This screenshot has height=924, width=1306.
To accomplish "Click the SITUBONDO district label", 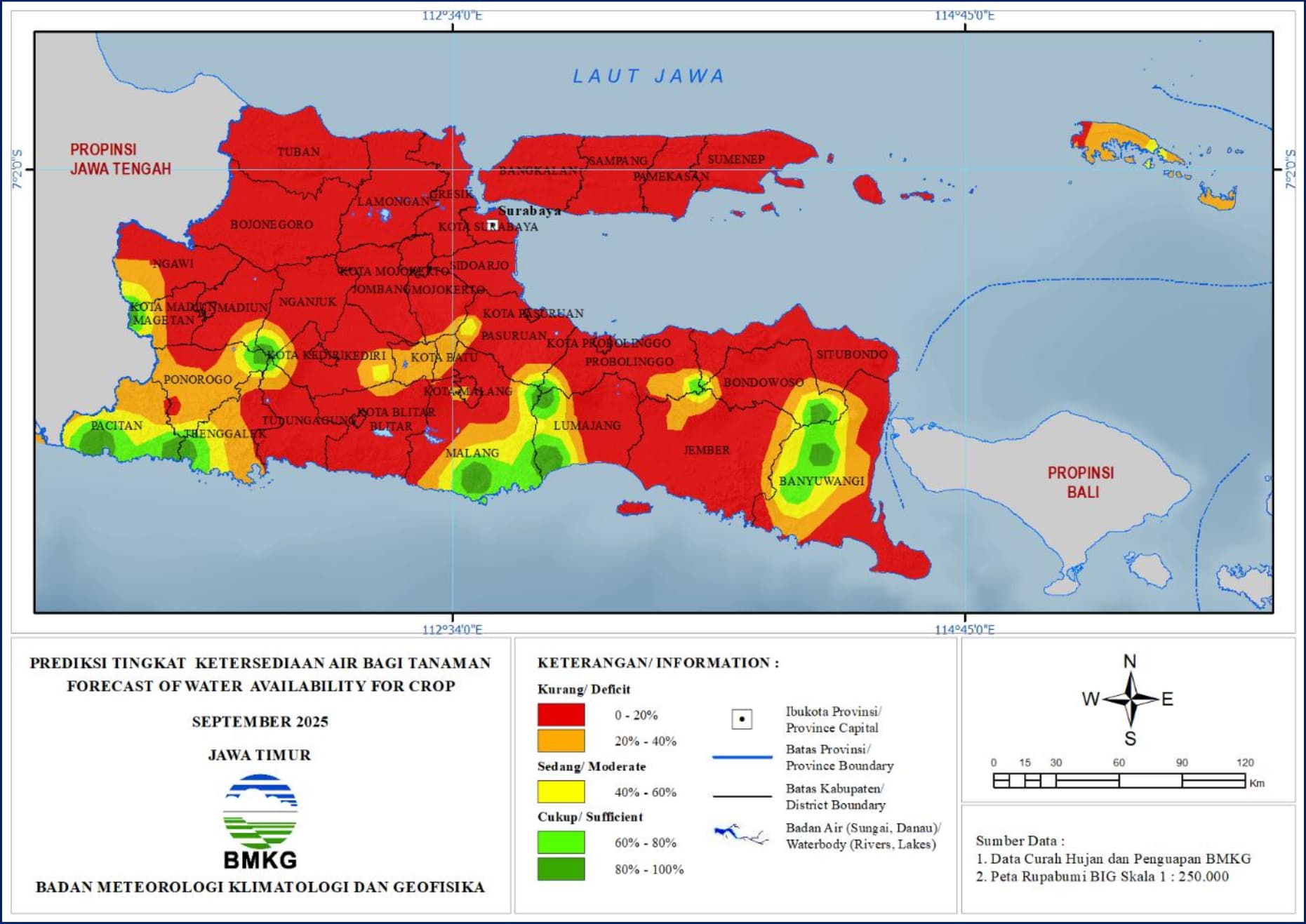I will tap(851, 354).
